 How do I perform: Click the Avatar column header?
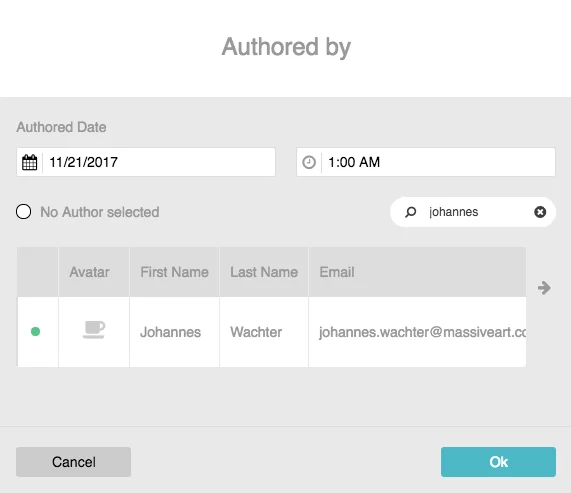(94, 272)
